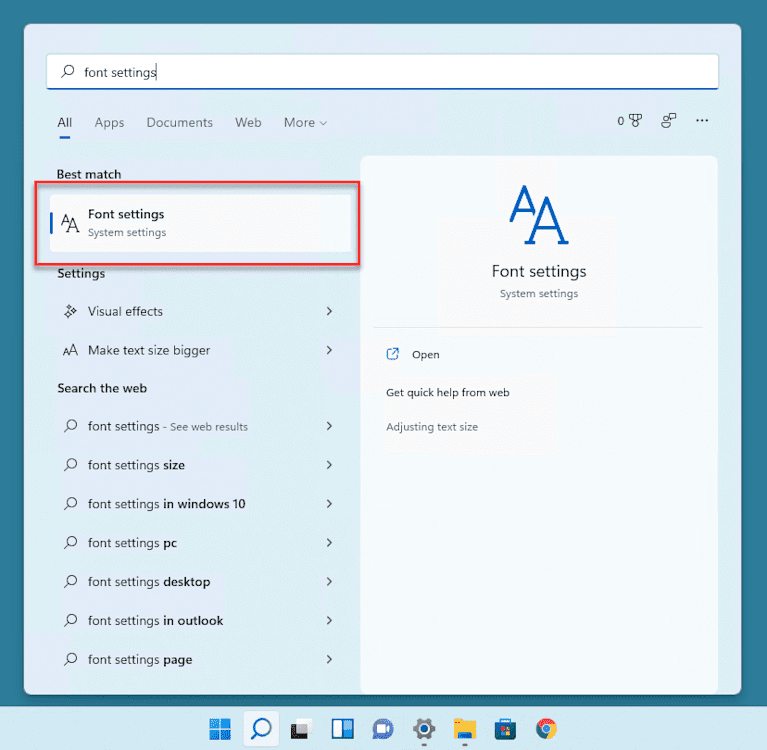Click the search account/feedback icon
The width and height of the screenshot is (767, 750).
point(668,120)
